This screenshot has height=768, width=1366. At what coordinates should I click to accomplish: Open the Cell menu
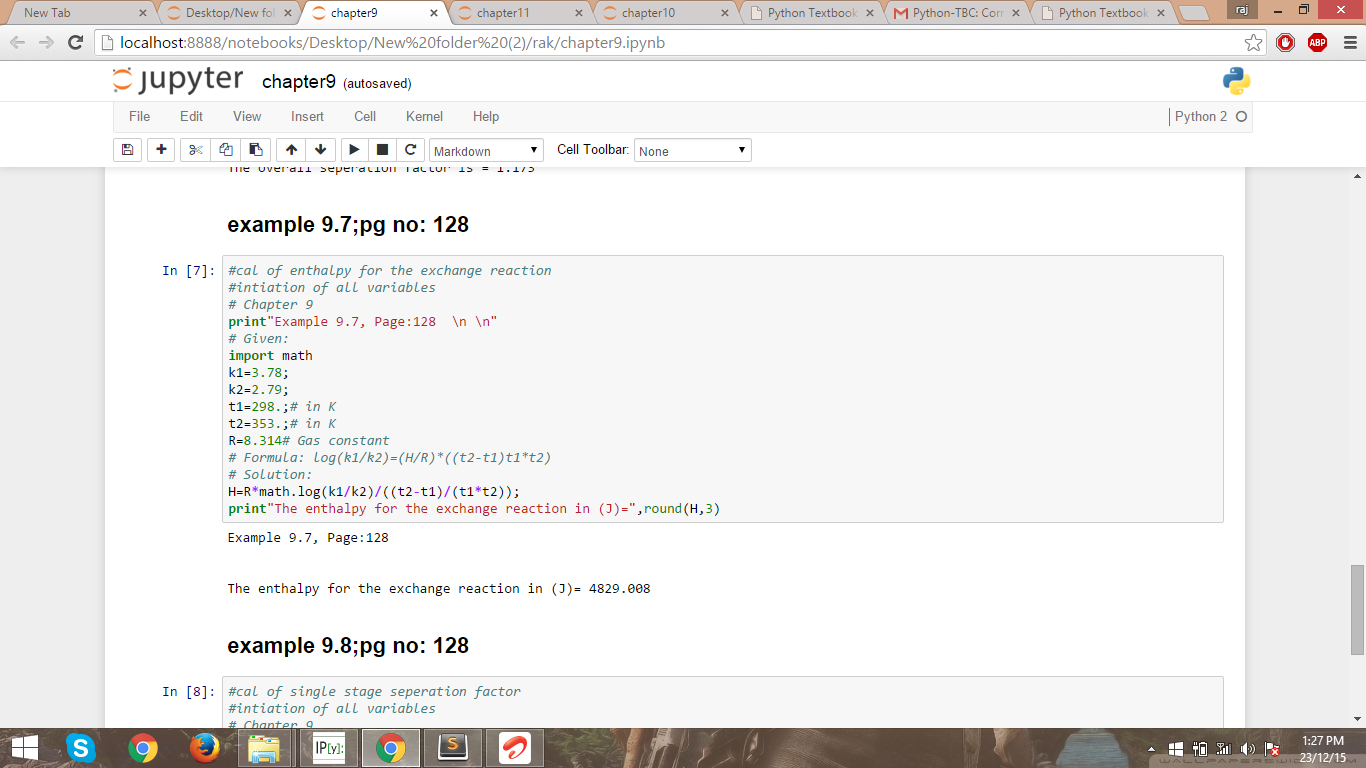365,116
